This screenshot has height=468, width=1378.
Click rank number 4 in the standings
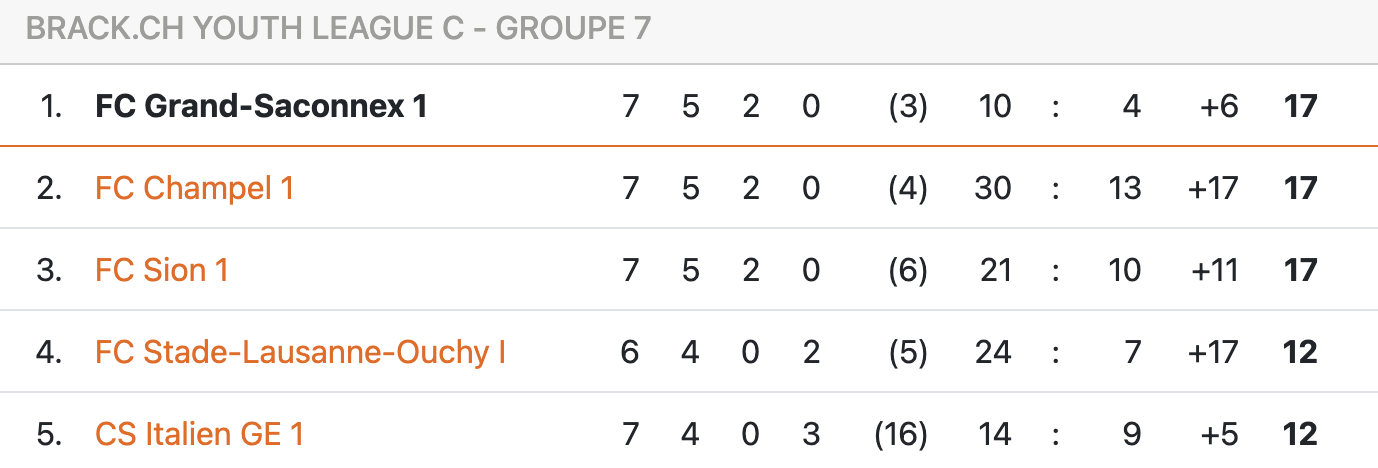50,352
